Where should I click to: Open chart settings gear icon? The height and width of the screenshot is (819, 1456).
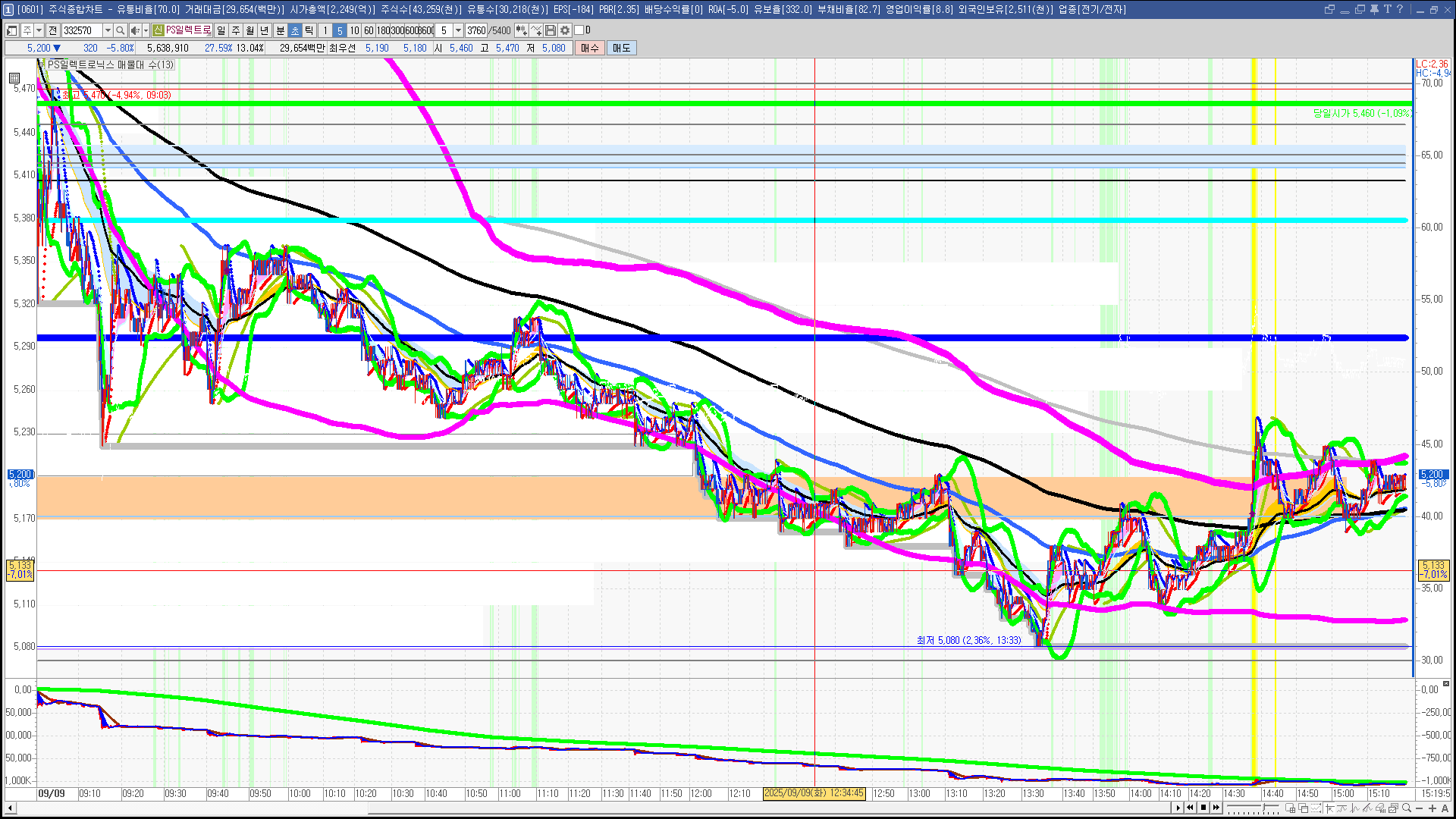pos(565,30)
